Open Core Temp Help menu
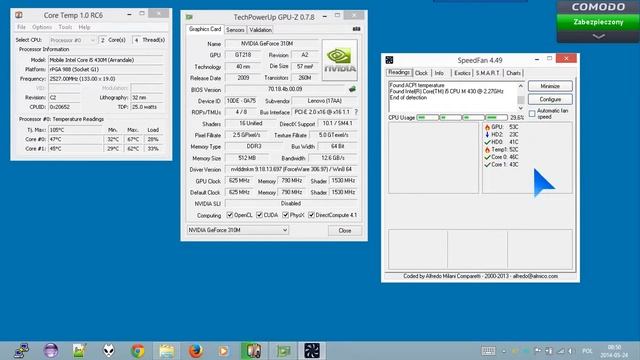This screenshot has height=360, width=640. tap(84, 27)
